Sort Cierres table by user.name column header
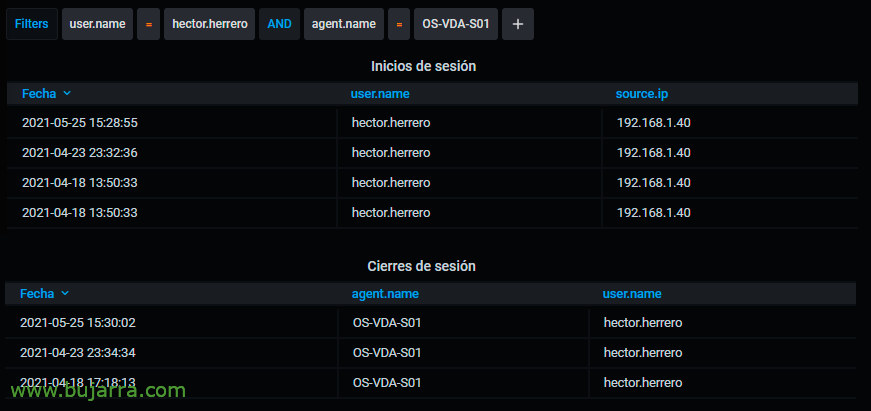 (632, 294)
